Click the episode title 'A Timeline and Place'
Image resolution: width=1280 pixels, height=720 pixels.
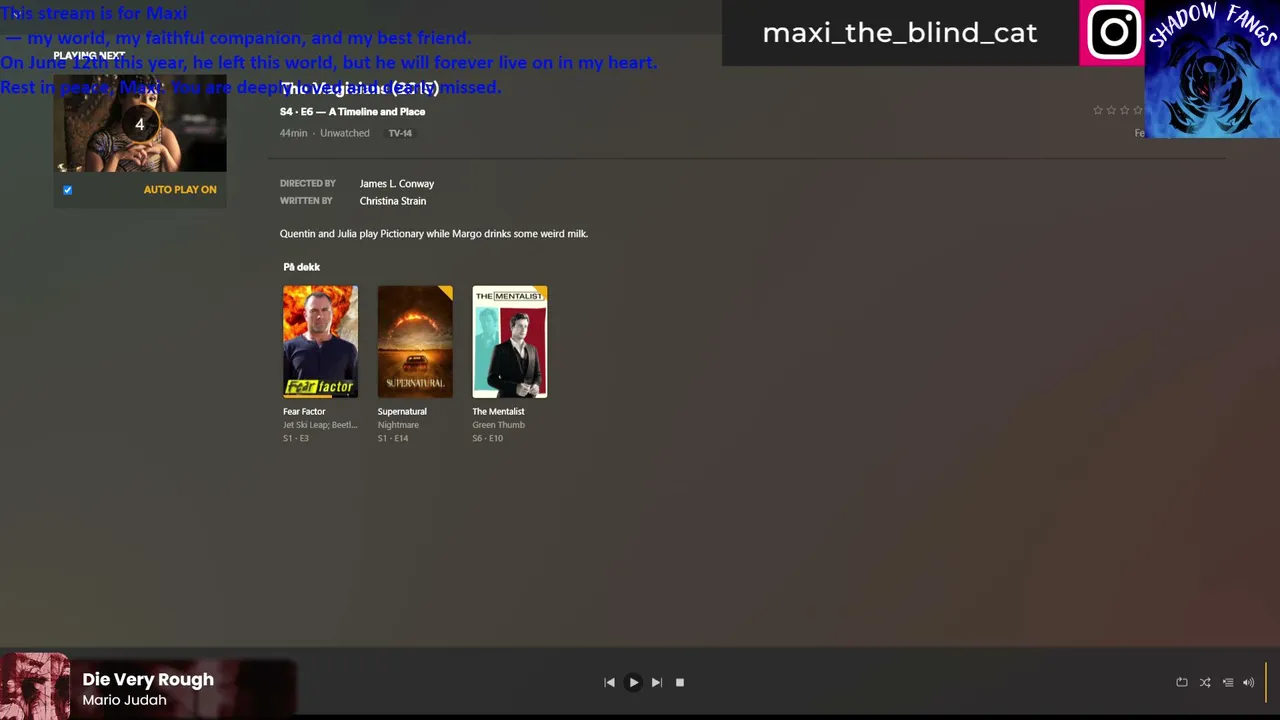click(377, 112)
